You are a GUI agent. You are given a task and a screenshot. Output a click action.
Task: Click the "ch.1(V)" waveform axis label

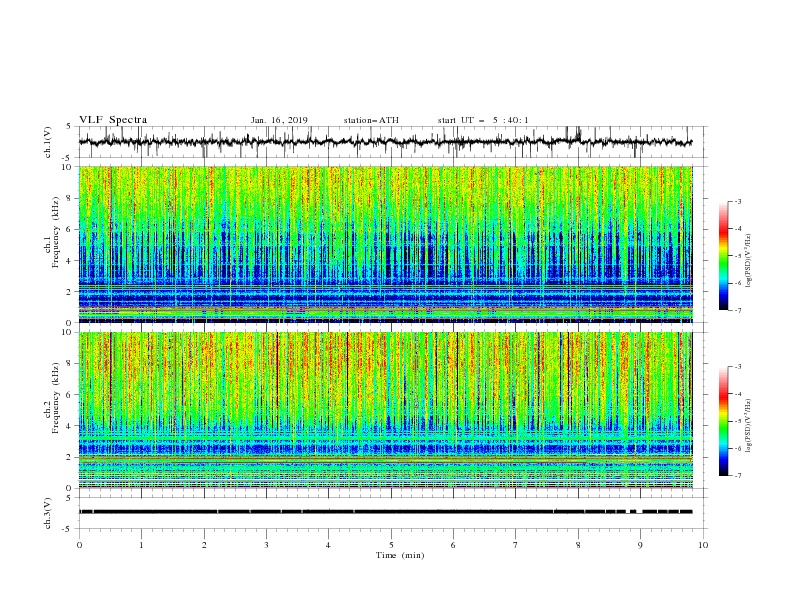tap(48, 142)
